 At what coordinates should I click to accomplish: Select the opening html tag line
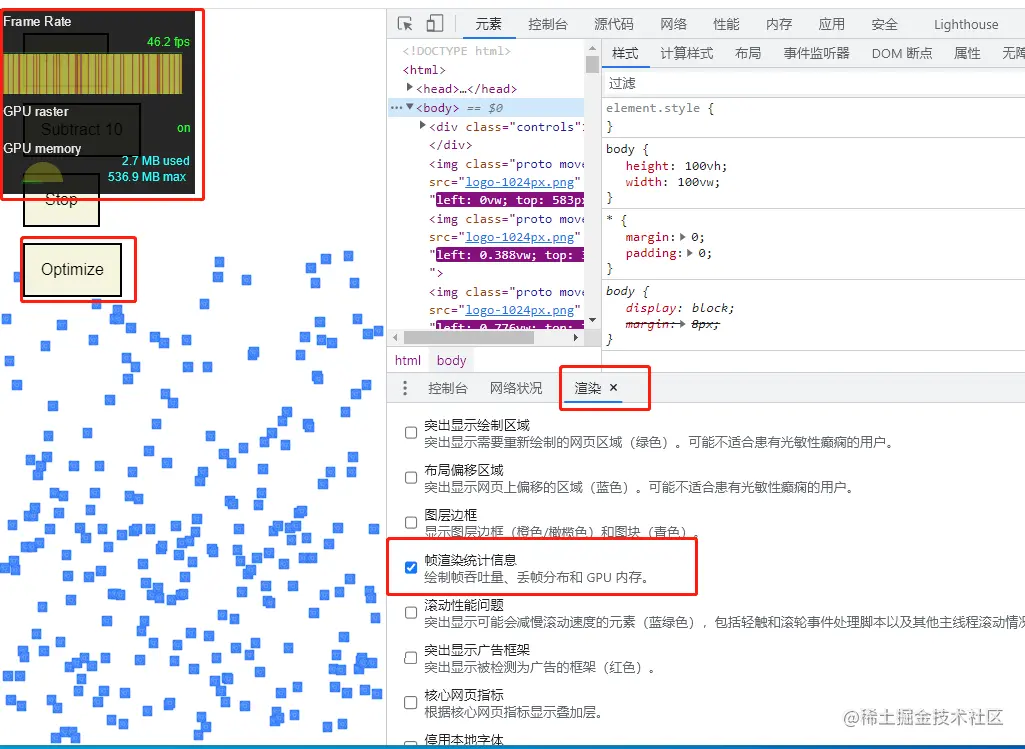click(x=424, y=70)
